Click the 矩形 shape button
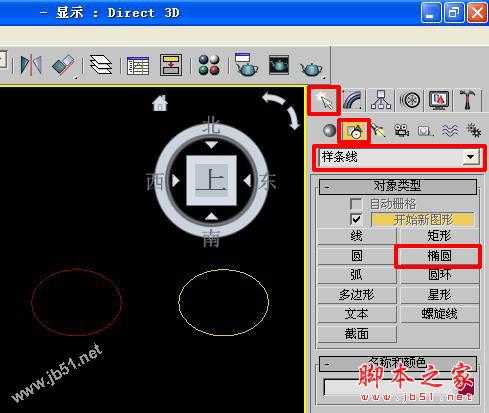The image size is (489, 413). (439, 236)
